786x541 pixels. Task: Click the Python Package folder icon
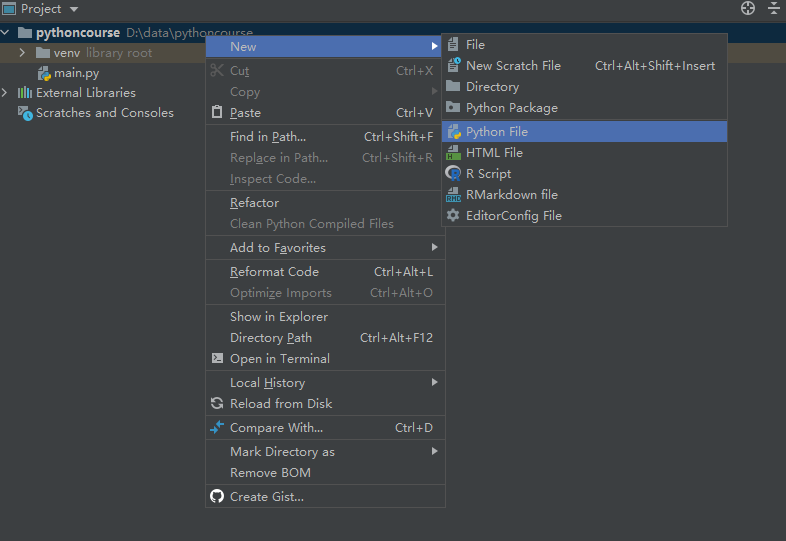[x=453, y=108]
